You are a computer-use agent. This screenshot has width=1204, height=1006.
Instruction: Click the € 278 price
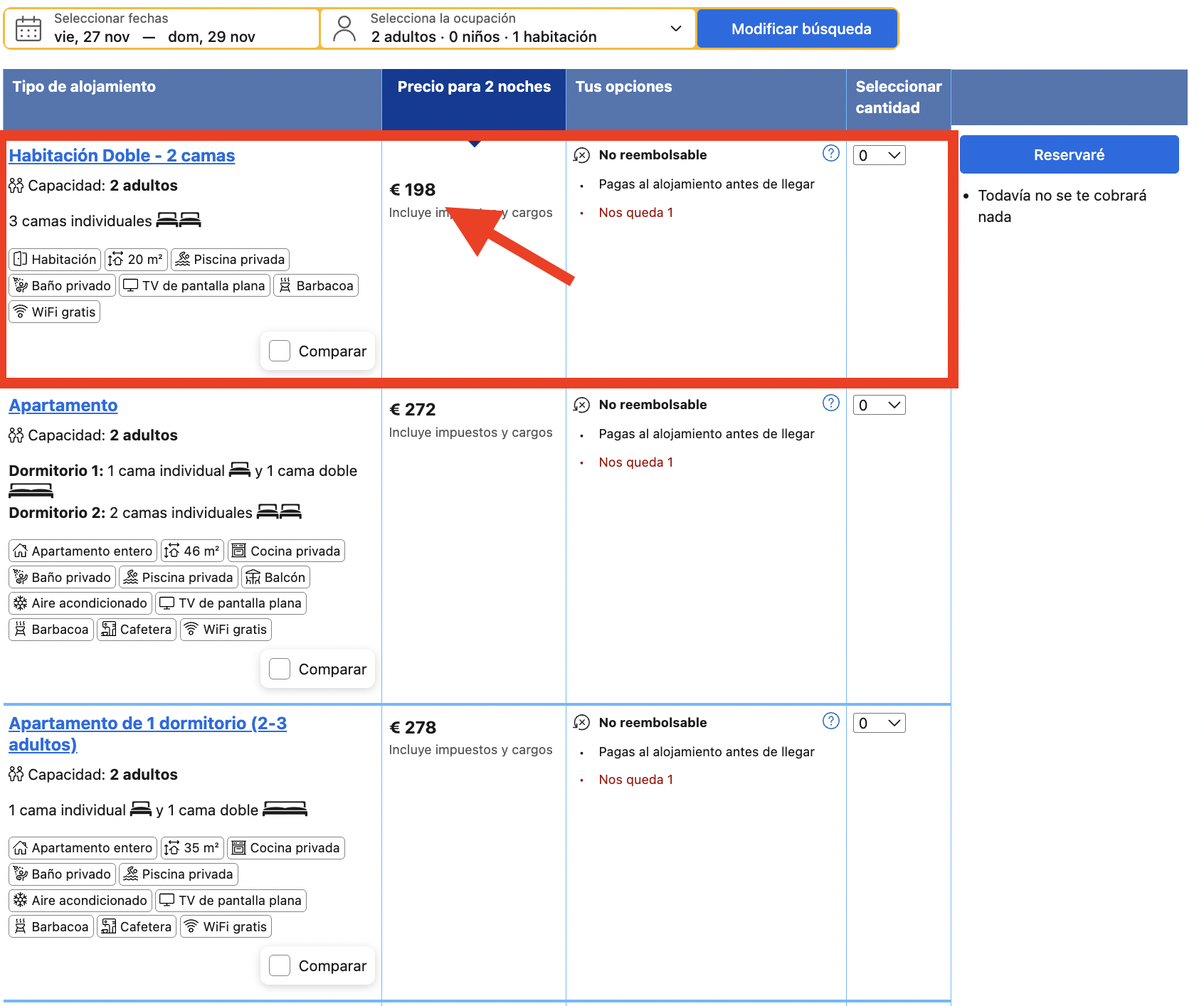pos(413,728)
